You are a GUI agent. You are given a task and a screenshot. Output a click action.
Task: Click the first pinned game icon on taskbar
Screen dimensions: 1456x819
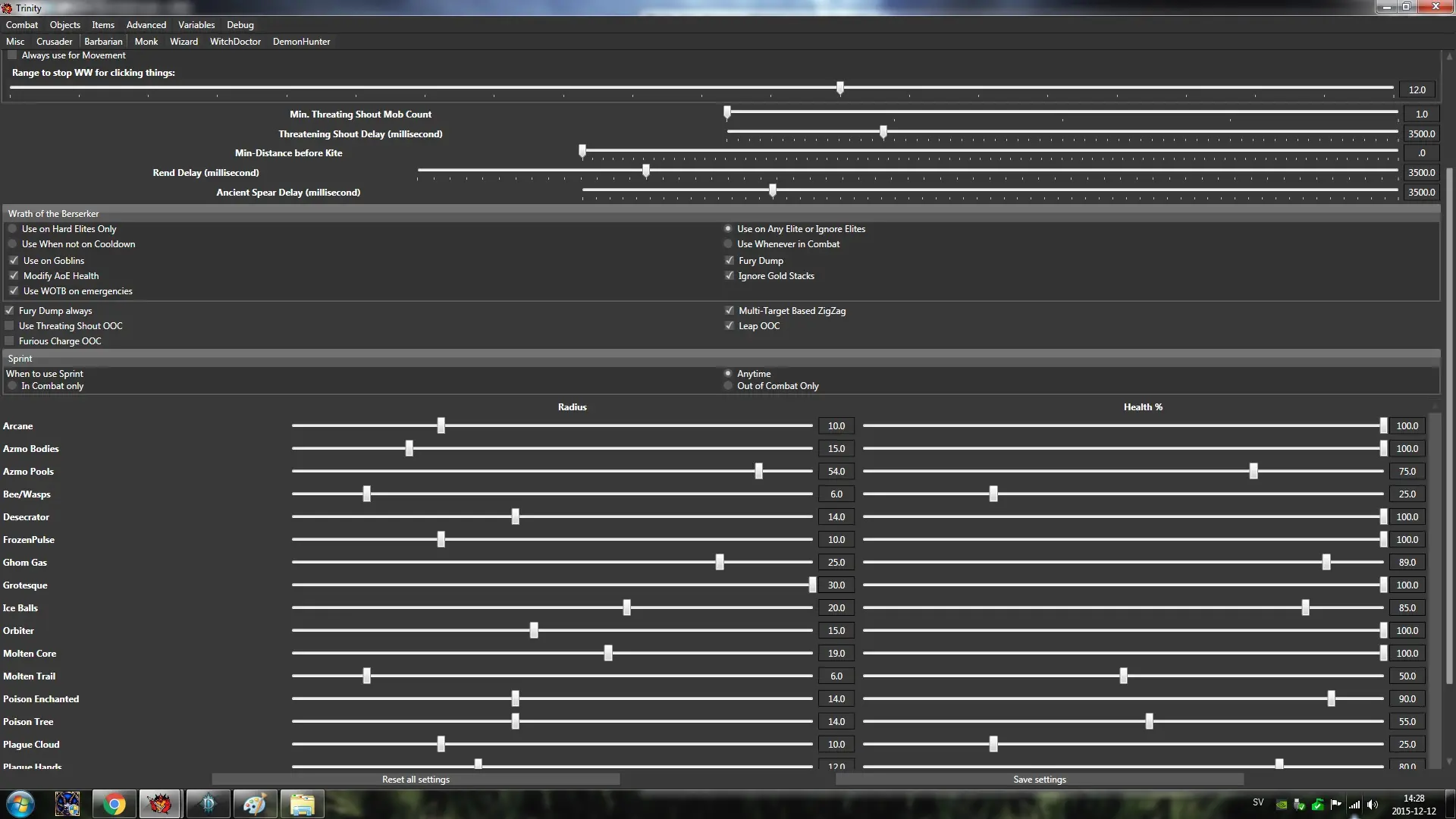tap(67, 804)
